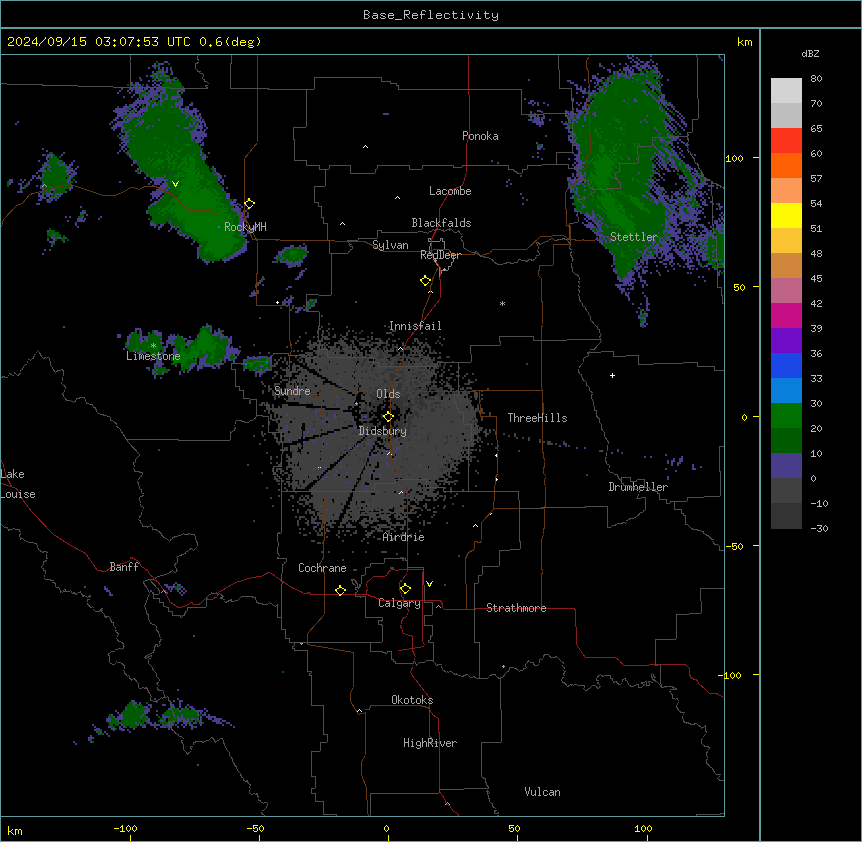862x842 pixels.
Task: Click the RedDeer city label
Action: pos(440,255)
